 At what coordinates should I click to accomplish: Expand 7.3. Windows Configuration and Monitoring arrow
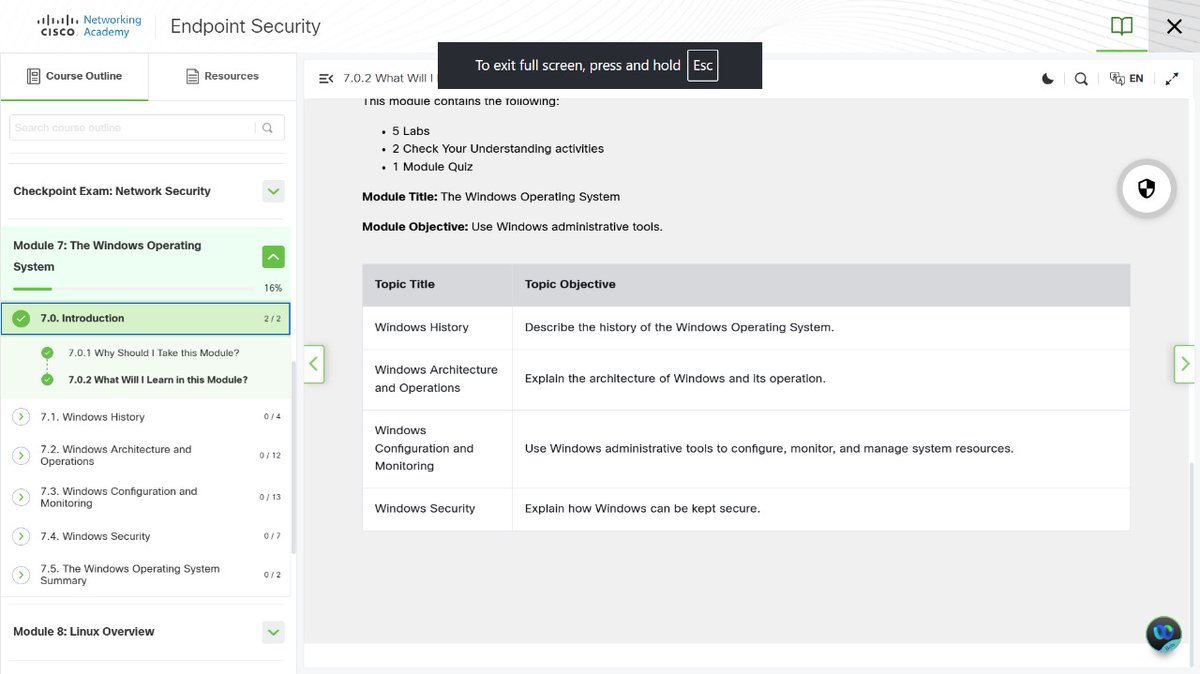coord(21,497)
